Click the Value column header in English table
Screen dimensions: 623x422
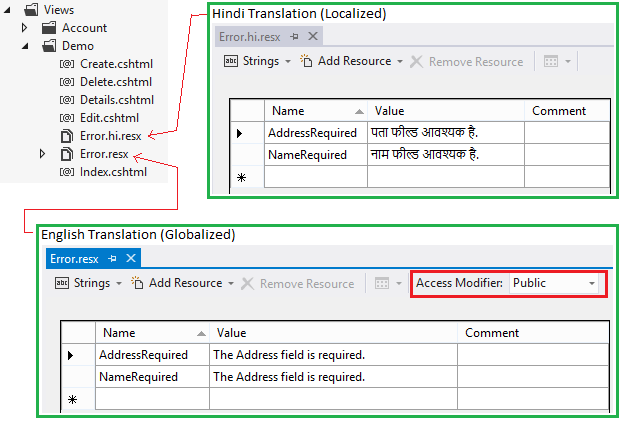tap(333, 333)
